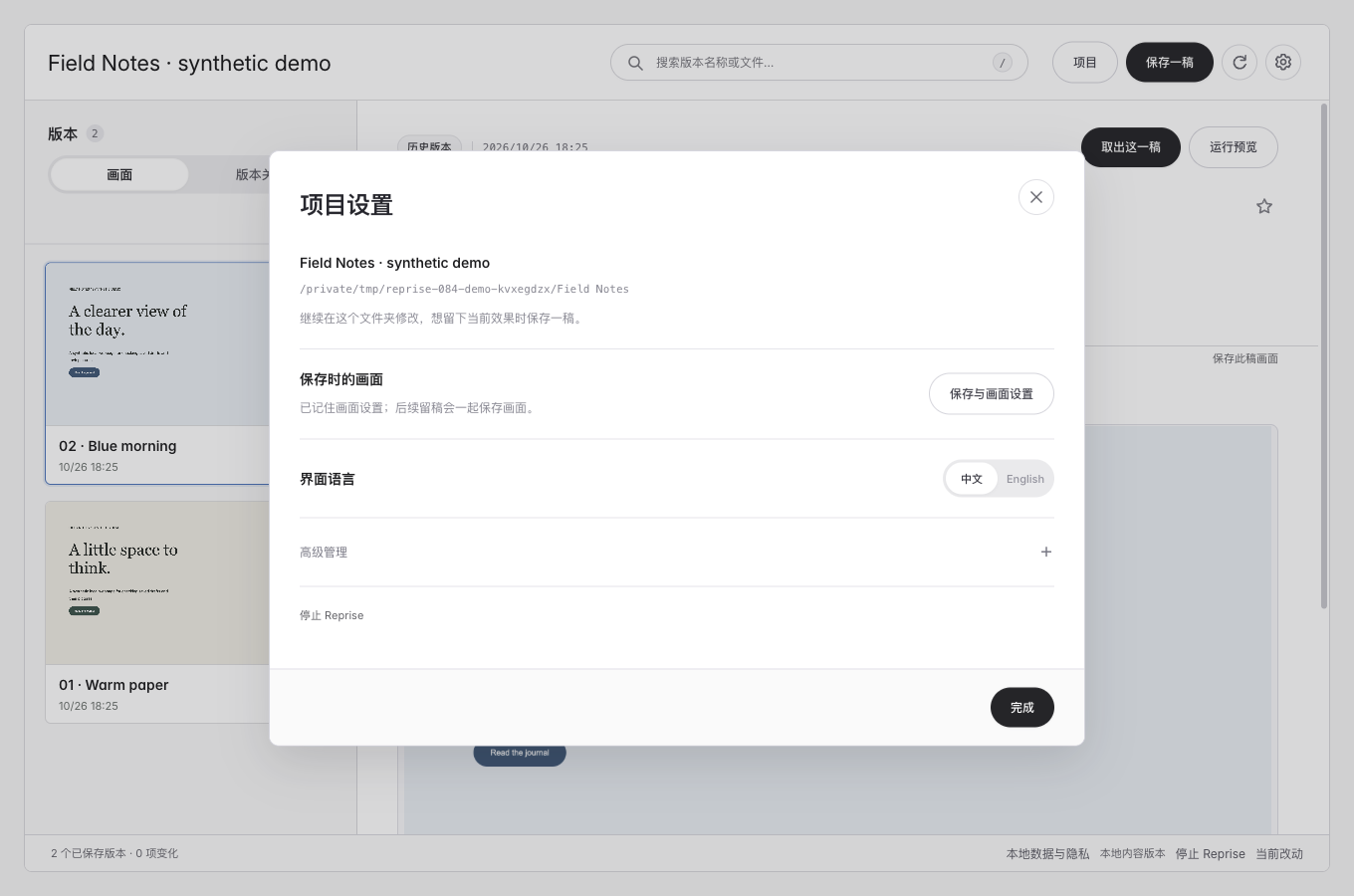Open settings via the gear icon

pos(1283,62)
